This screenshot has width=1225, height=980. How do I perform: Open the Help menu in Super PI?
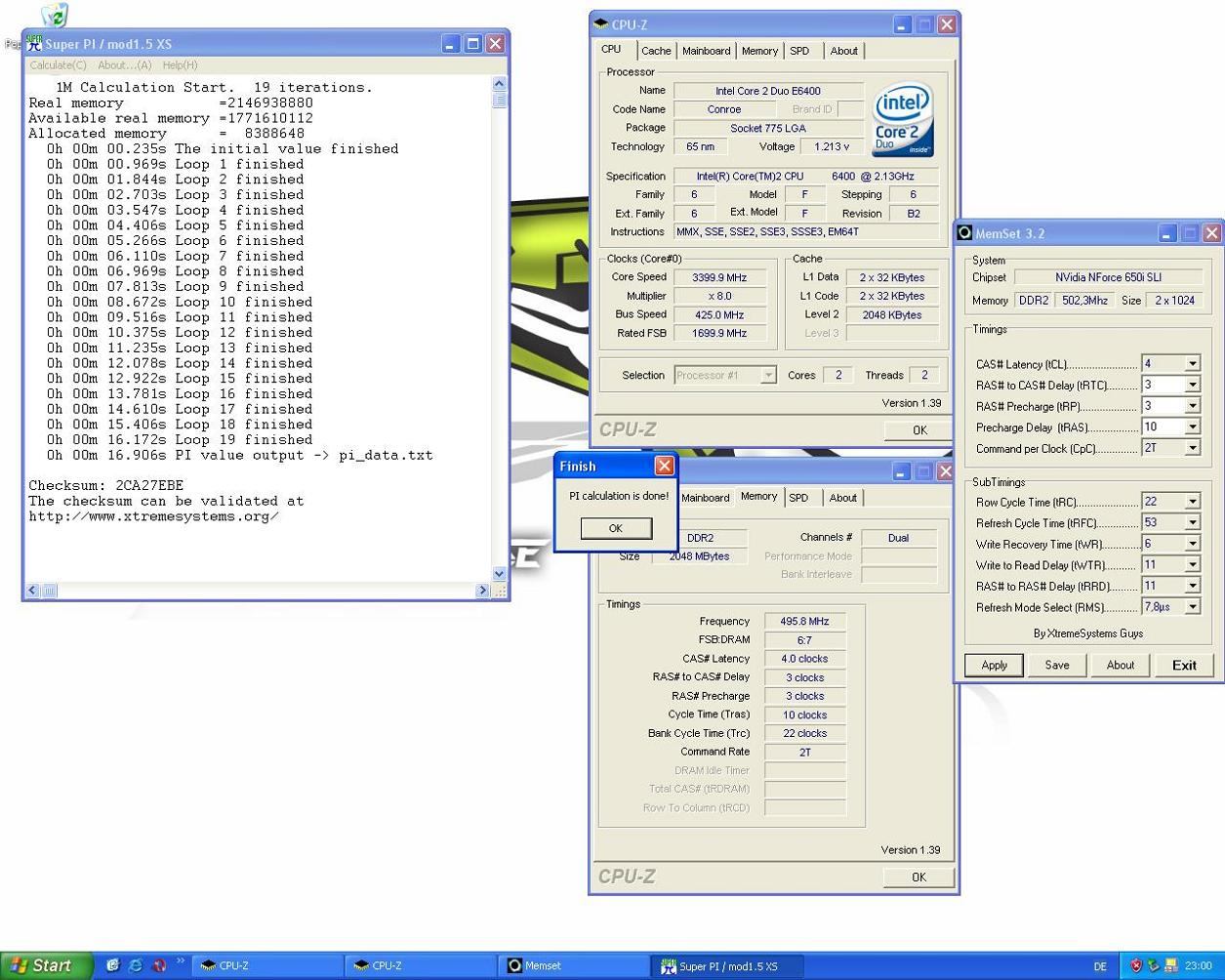click(x=180, y=65)
